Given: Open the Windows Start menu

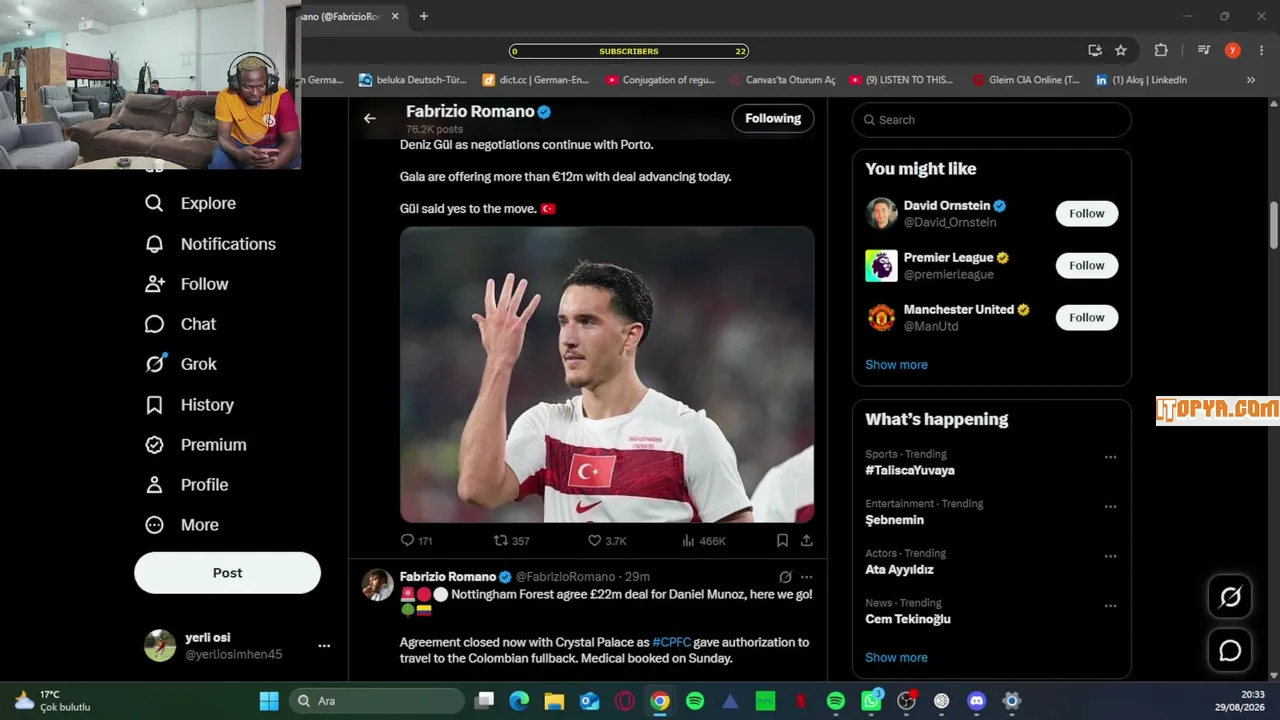Looking at the screenshot, I should pyautogui.click(x=269, y=701).
